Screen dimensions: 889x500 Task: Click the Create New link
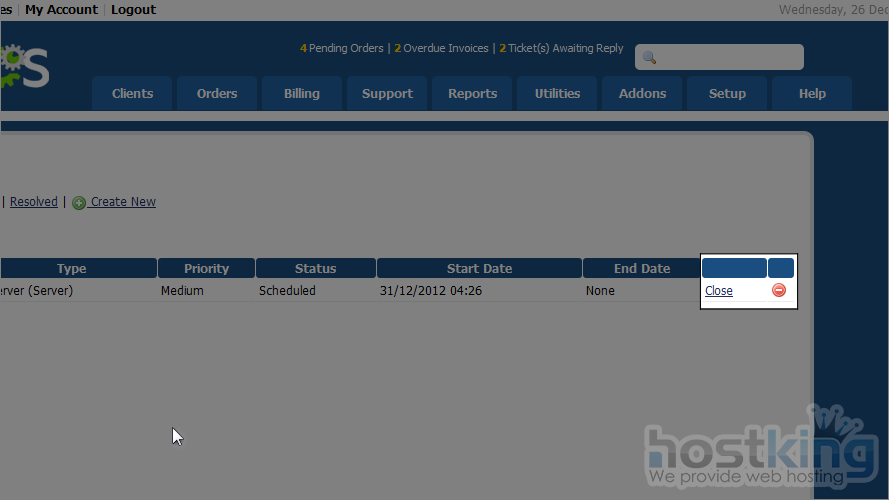[123, 202]
